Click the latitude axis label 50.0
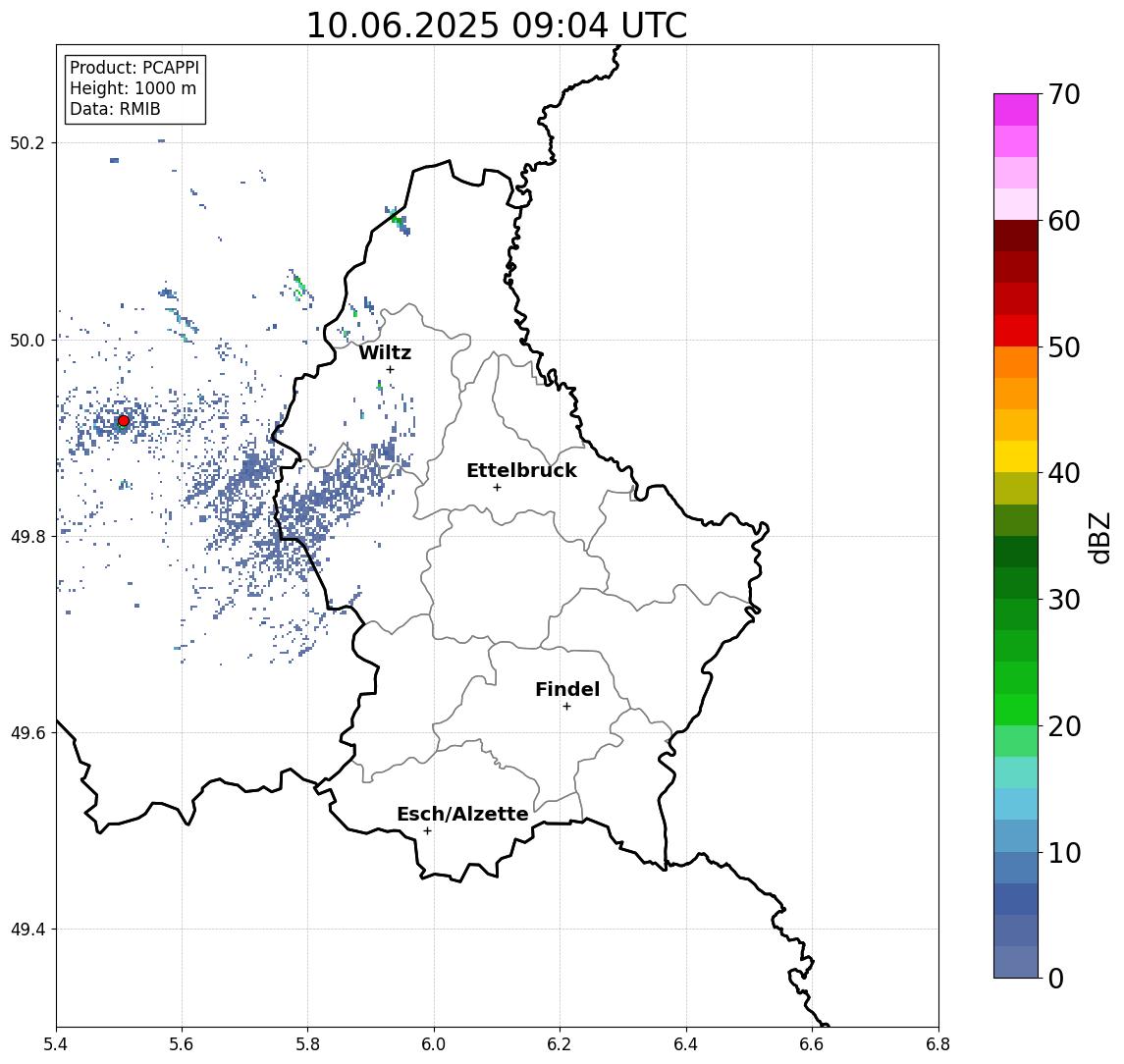This screenshot has height=1064, width=1124. pos(27,340)
